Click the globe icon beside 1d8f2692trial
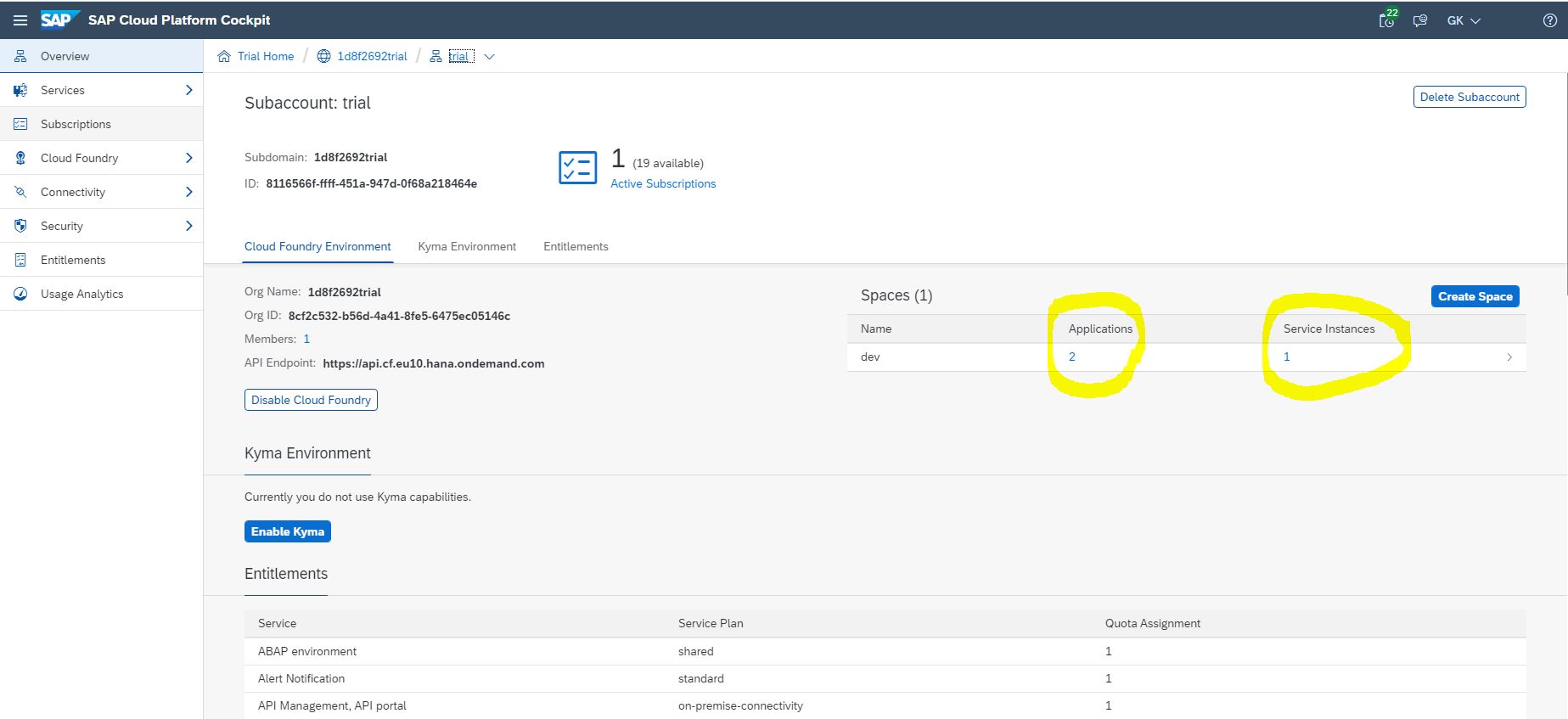Viewport: 1568px width, 719px height. click(323, 57)
